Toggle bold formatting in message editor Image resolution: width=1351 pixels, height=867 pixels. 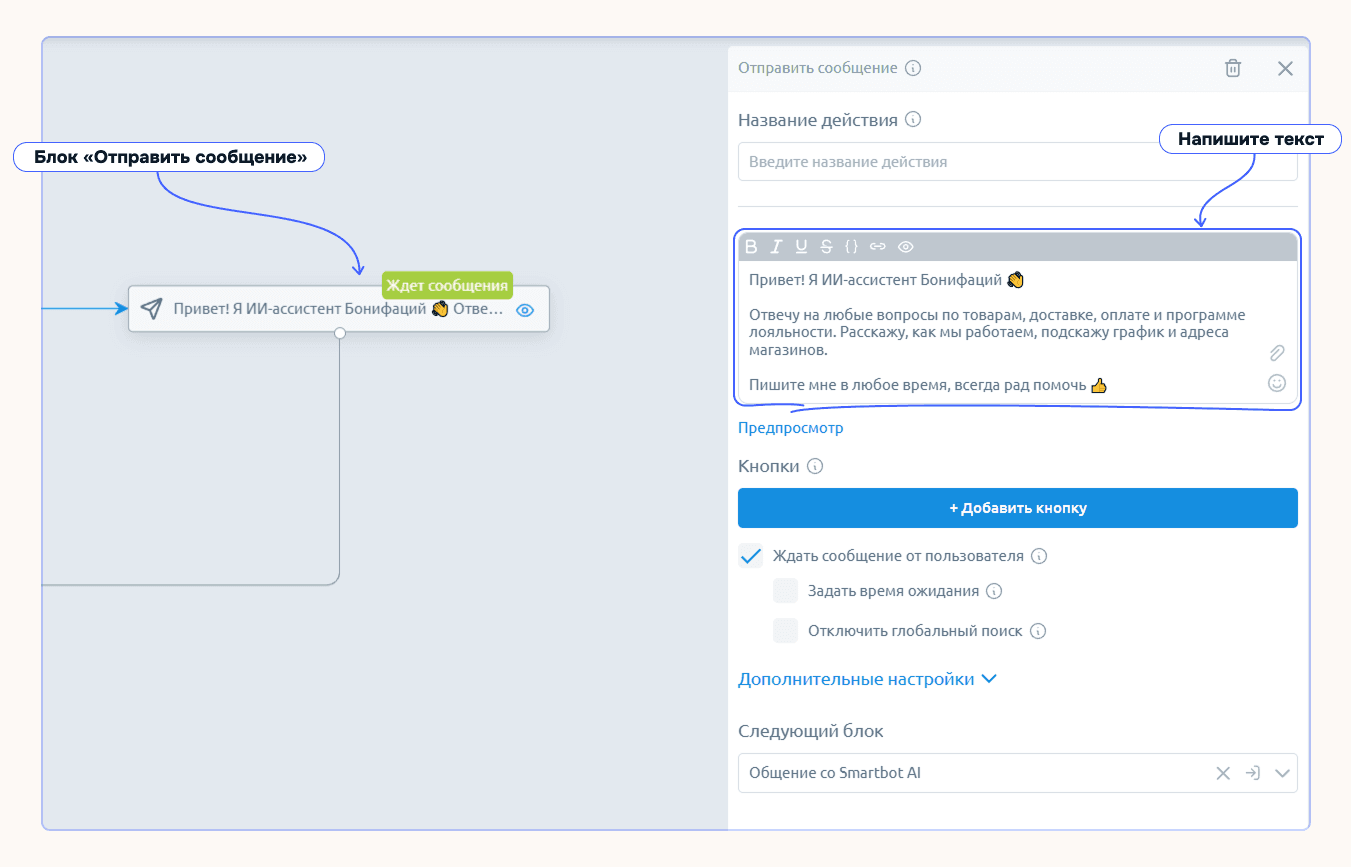751,246
